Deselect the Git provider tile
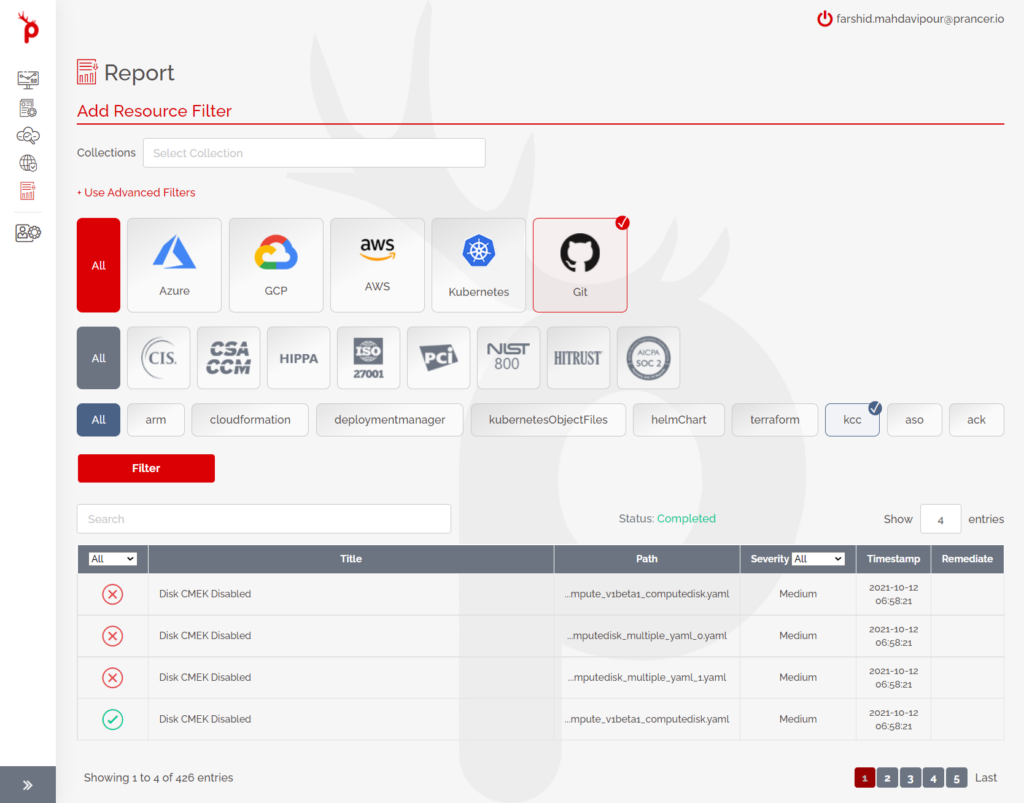Screen dimensions: 1024x803 [x=580, y=264]
